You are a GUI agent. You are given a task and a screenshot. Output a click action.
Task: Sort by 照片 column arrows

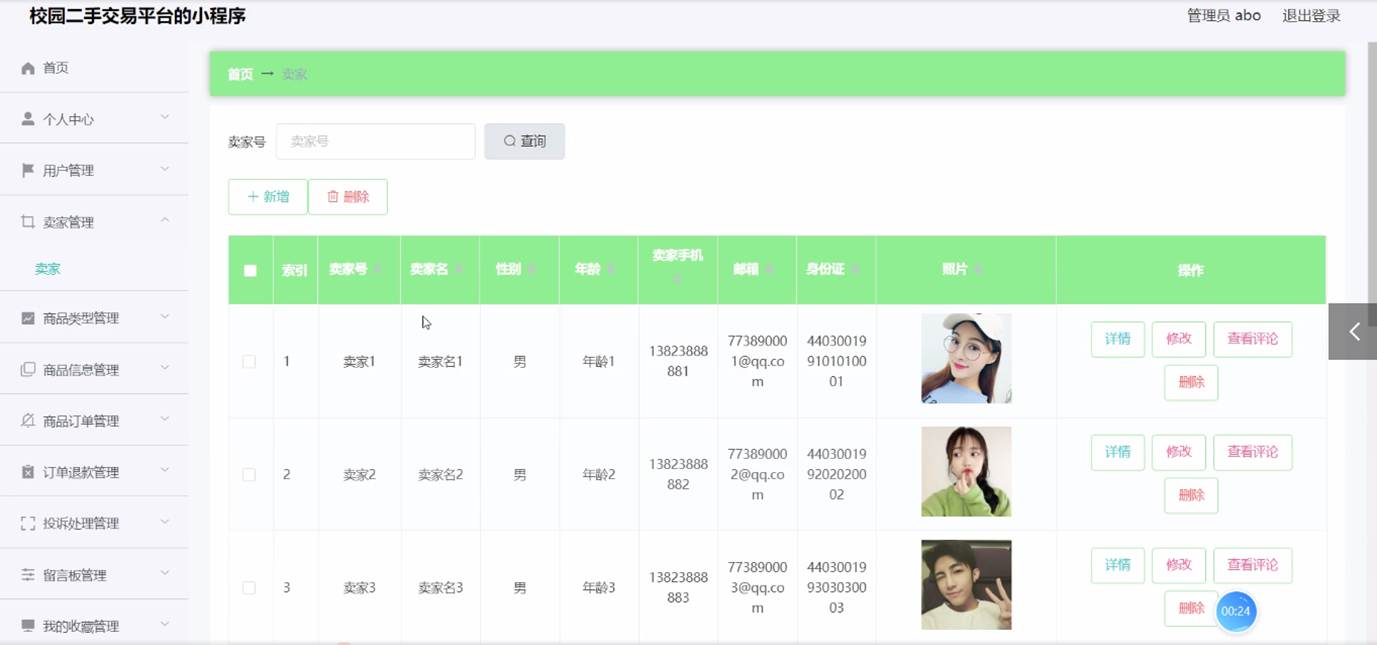978,270
